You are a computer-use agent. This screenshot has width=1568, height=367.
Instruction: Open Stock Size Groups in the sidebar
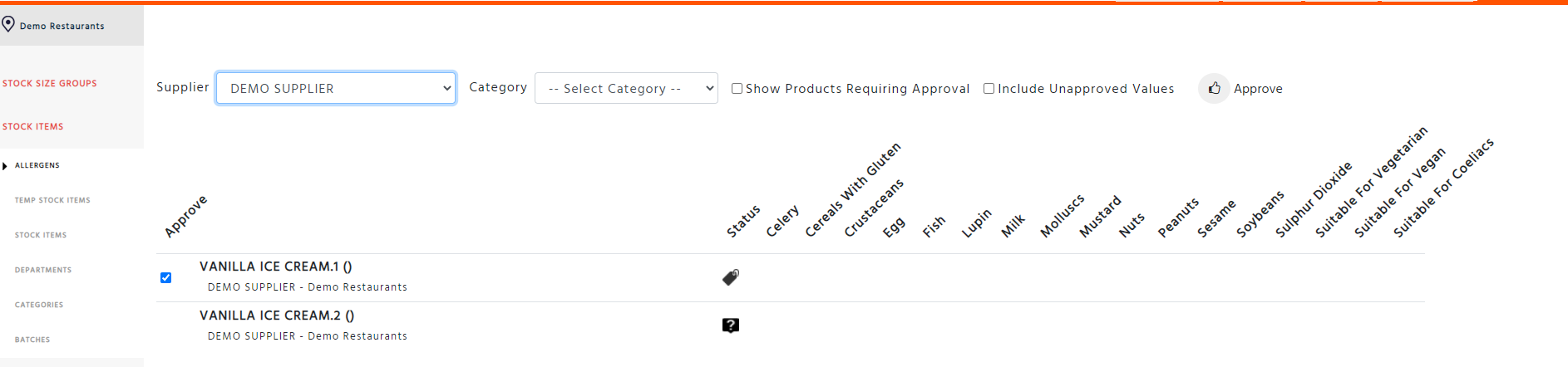(49, 84)
